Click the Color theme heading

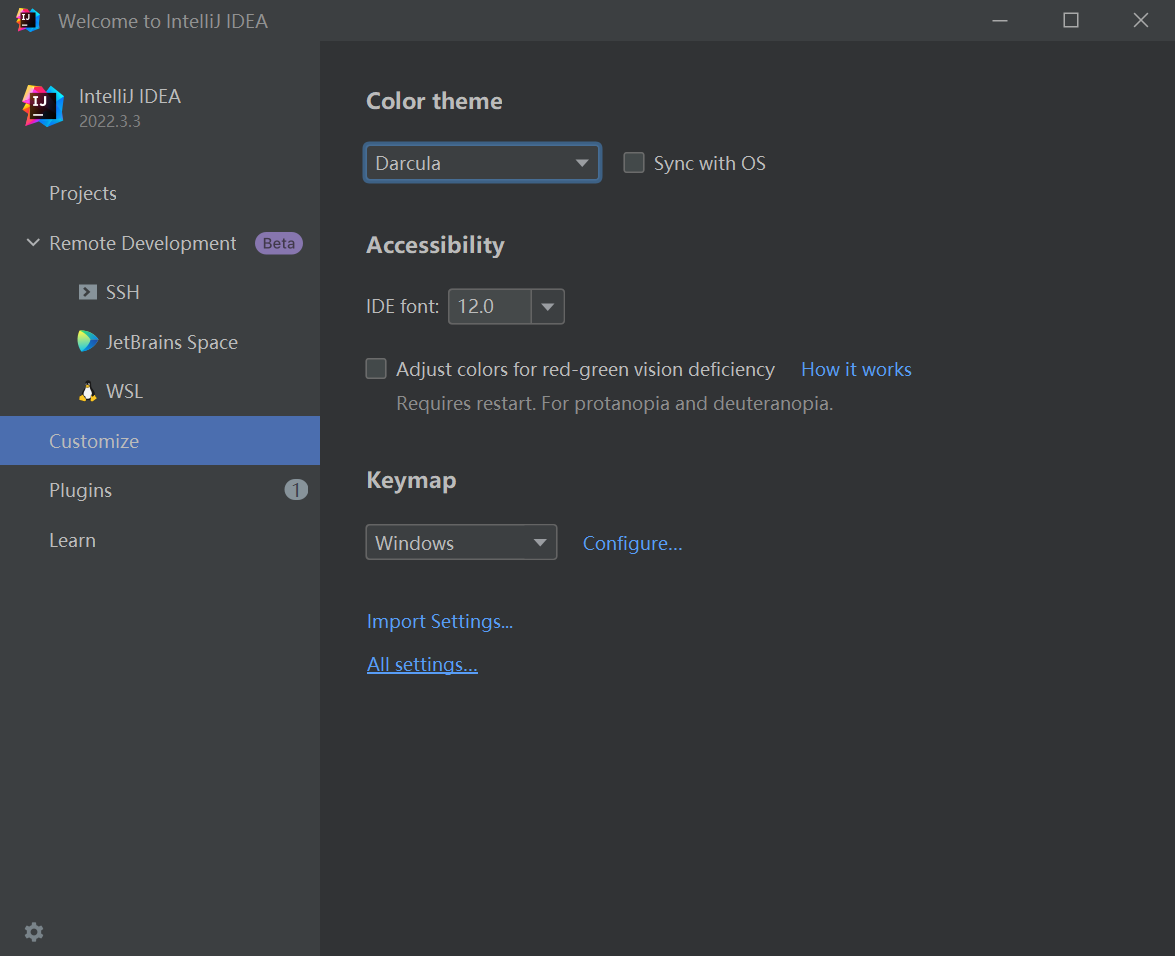tap(434, 101)
